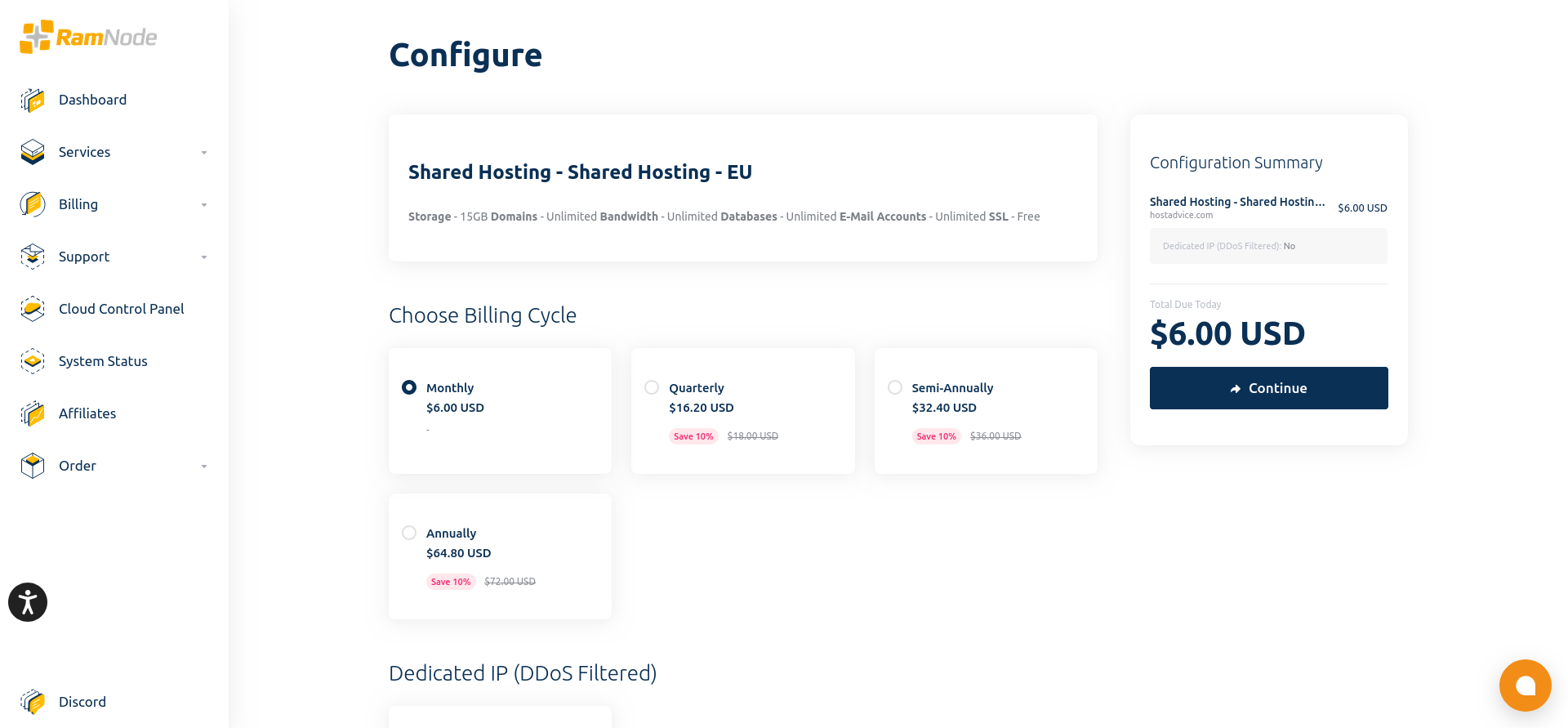This screenshot has height=728, width=1568.
Task: Open Dashboard from the sidebar
Action: [92, 100]
